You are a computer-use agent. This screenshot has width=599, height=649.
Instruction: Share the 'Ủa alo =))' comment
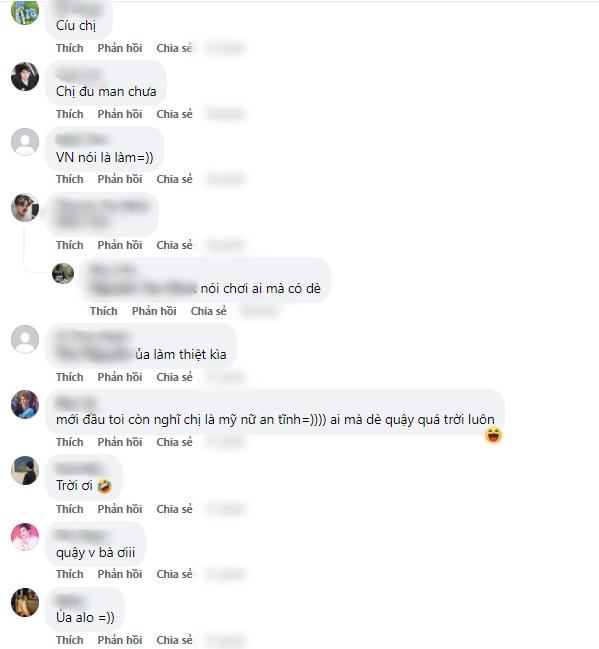174,640
